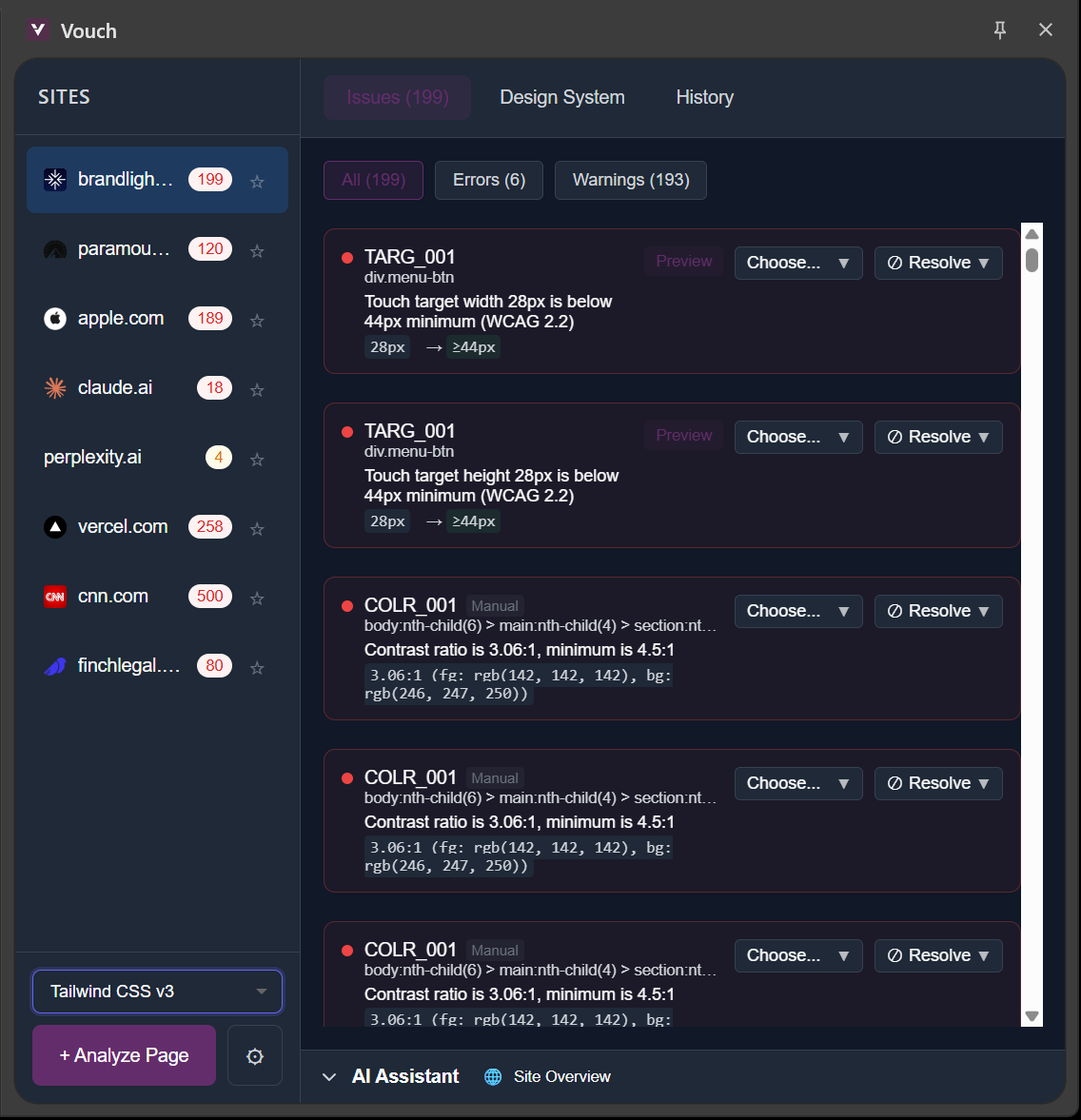The height and width of the screenshot is (1120, 1081).
Task: Click the vercel.com triangle icon
Action: click(54, 526)
